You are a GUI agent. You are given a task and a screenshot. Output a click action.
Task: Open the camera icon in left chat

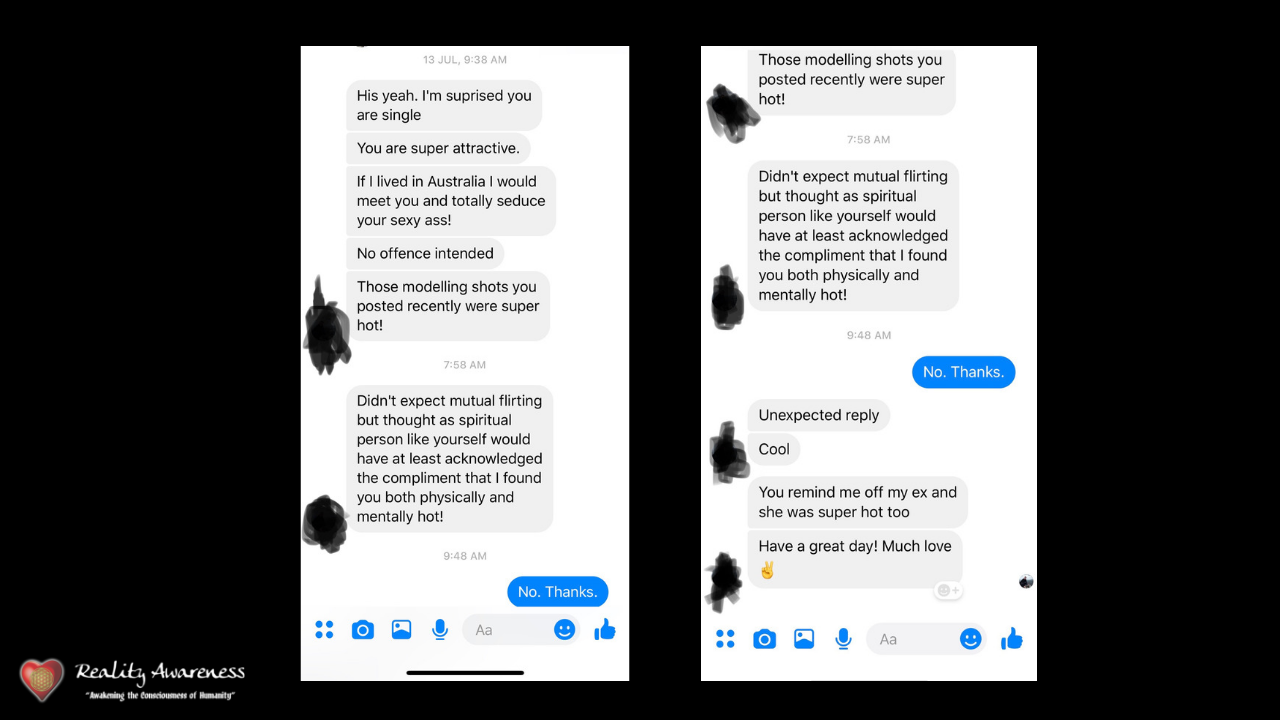[363, 630]
